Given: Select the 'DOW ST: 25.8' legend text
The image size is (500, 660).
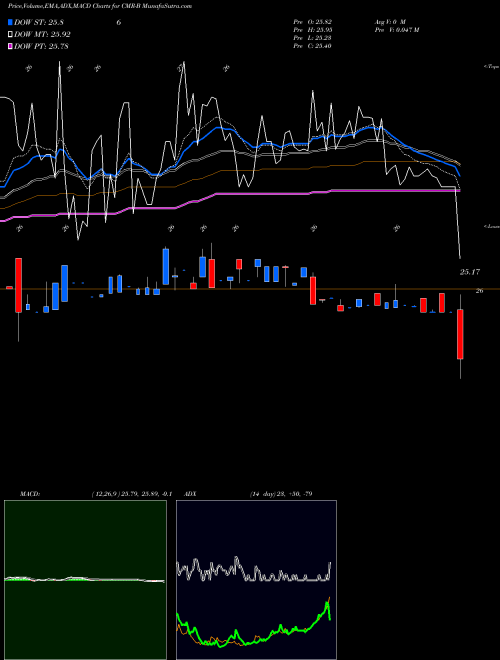Looking at the screenshot, I should tap(39, 22).
